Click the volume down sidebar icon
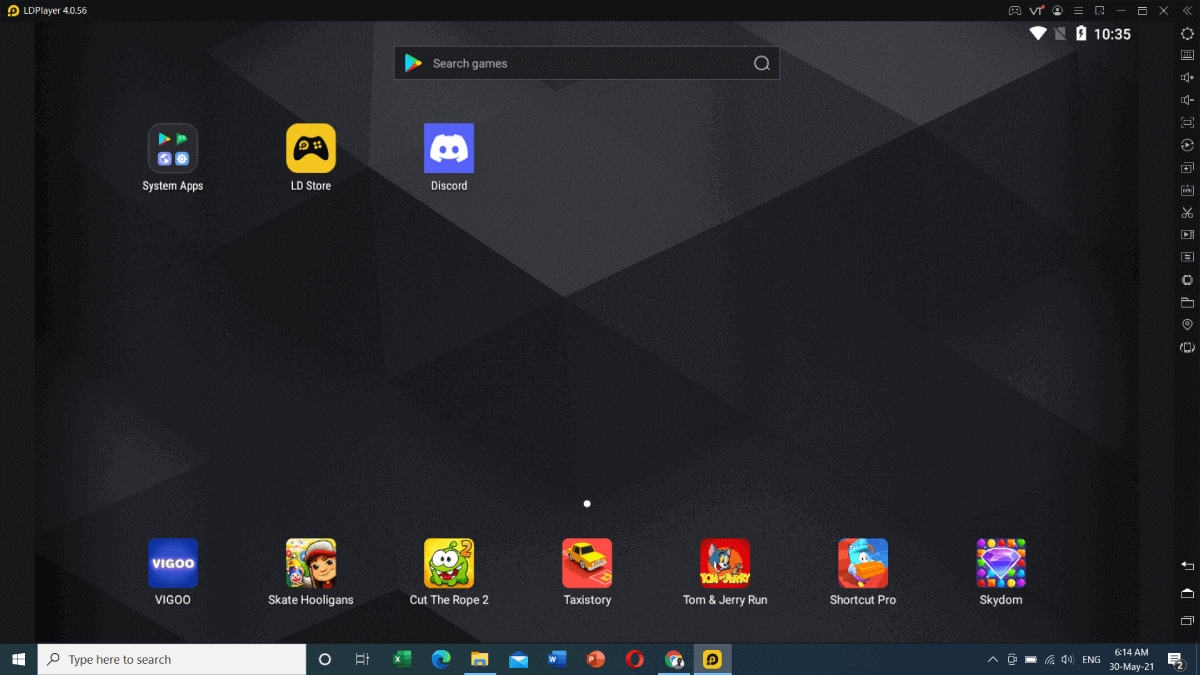Screen dimensions: 1200x675 pyautogui.click(x=1187, y=100)
